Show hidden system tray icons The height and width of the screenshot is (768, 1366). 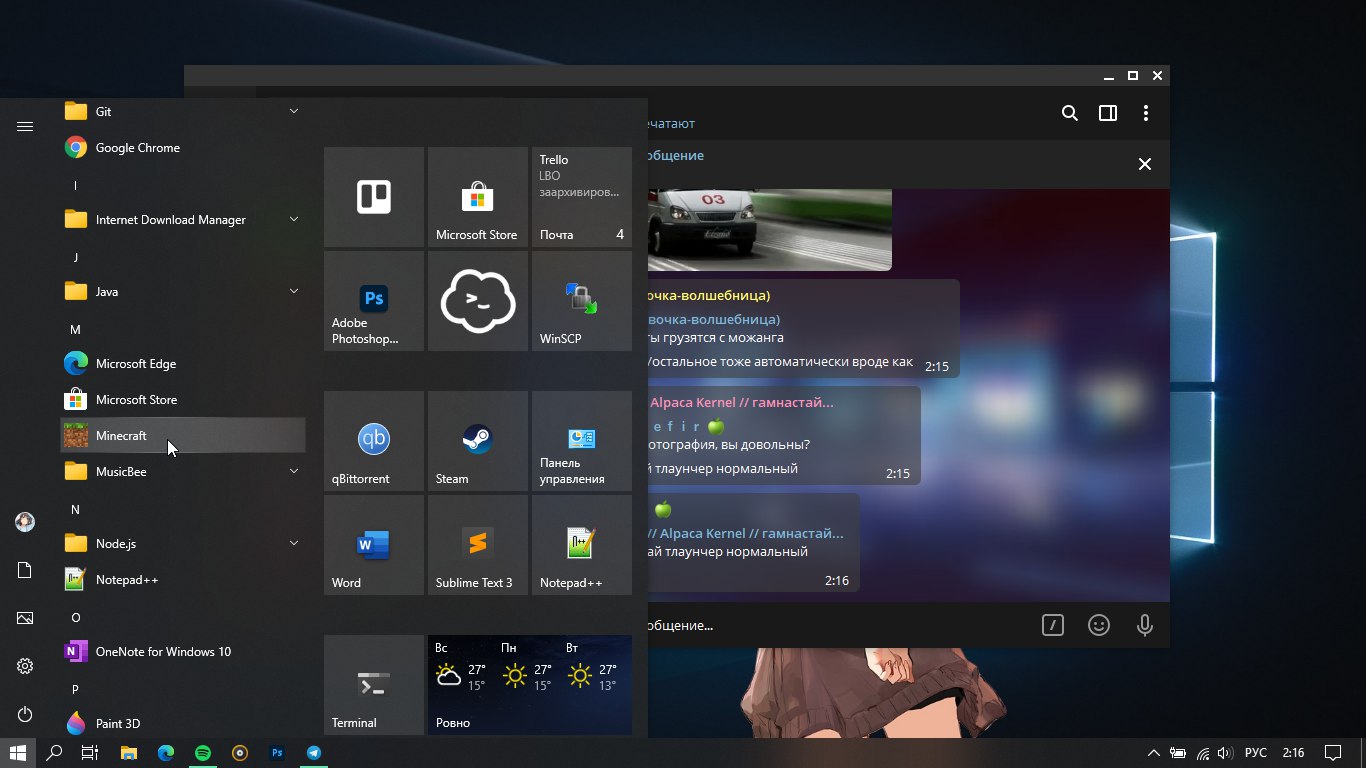pyautogui.click(x=1153, y=752)
